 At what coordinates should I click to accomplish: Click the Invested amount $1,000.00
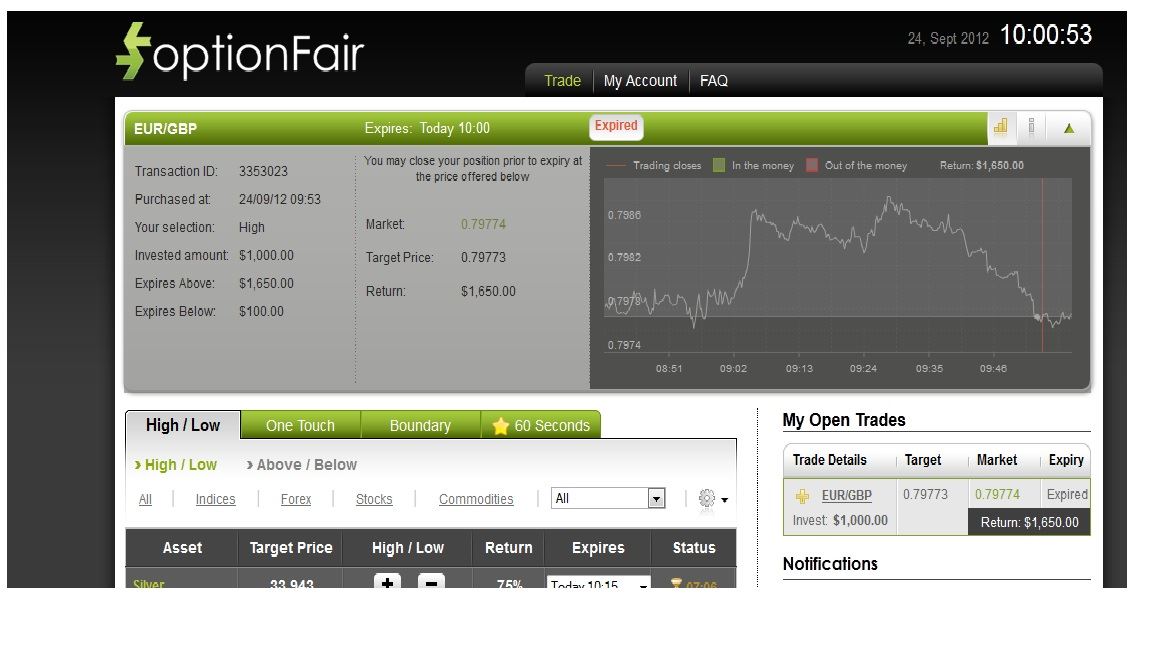coord(266,255)
